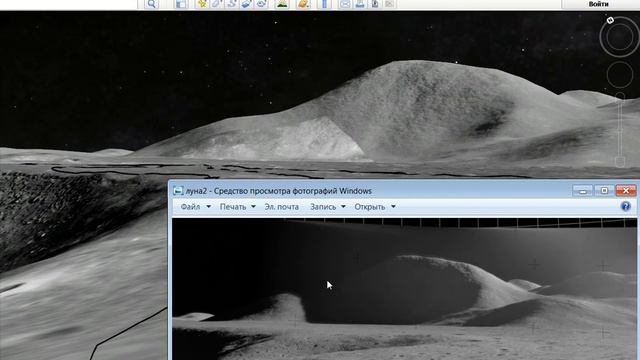
Task: Select the Add Path tool
Action: (232, 4)
